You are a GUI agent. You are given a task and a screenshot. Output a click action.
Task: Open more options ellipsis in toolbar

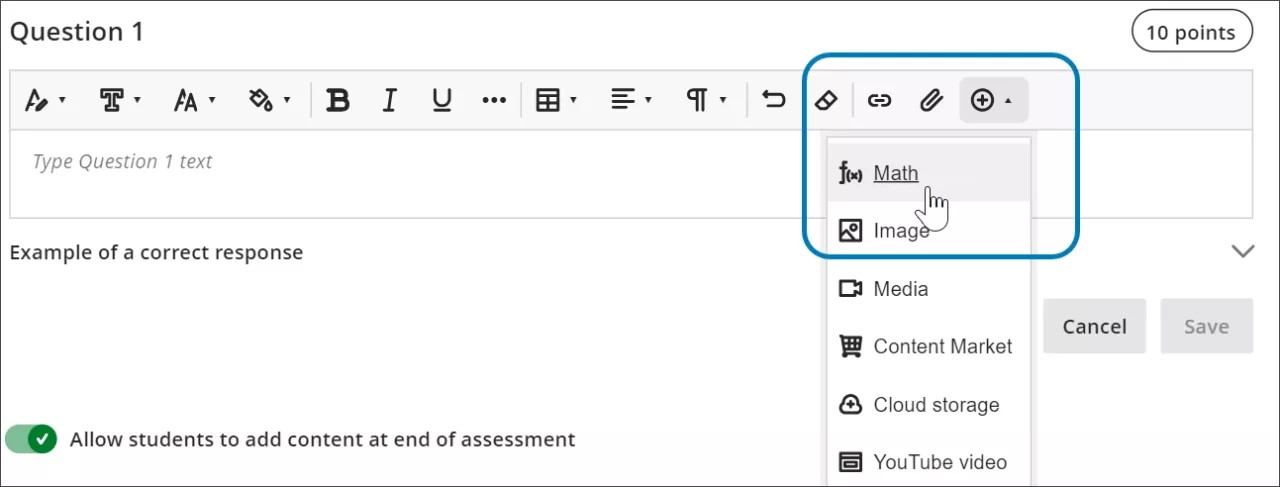point(494,100)
